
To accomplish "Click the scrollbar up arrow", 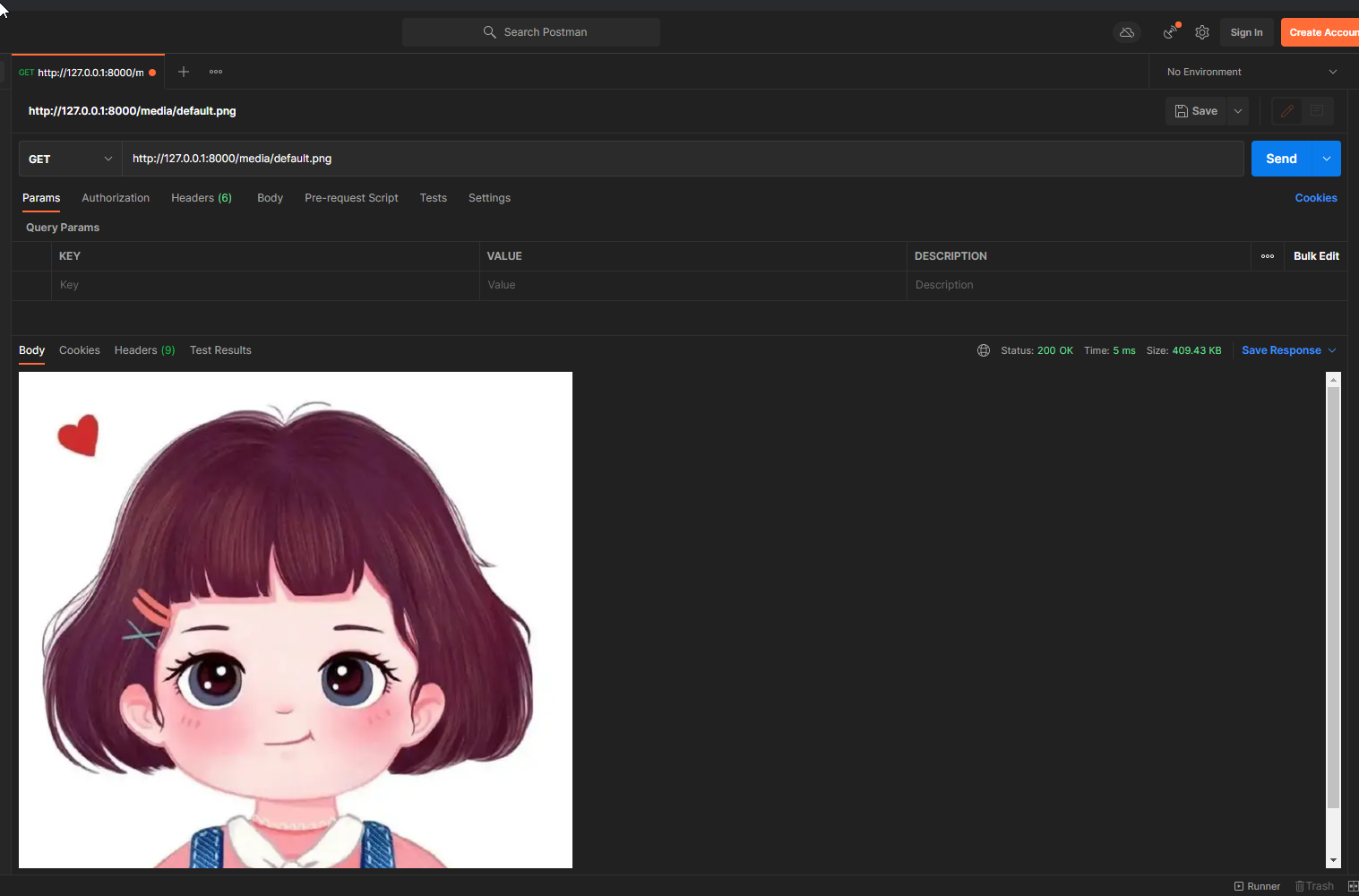I will (1333, 380).
